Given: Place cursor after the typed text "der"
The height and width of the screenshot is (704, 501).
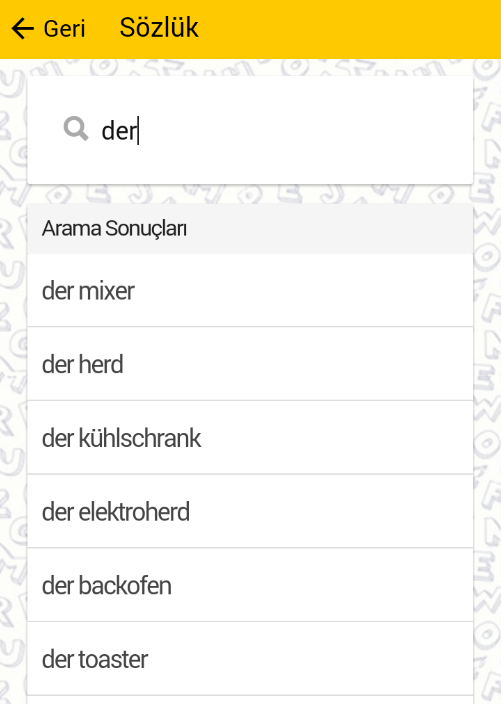Looking at the screenshot, I should click(139, 131).
